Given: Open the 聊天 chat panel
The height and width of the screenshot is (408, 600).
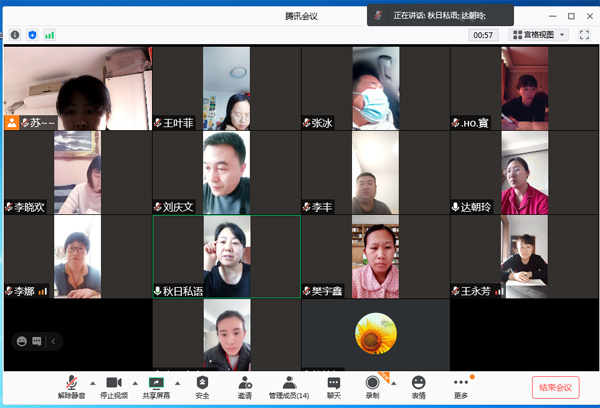Looking at the screenshot, I should tap(333, 386).
